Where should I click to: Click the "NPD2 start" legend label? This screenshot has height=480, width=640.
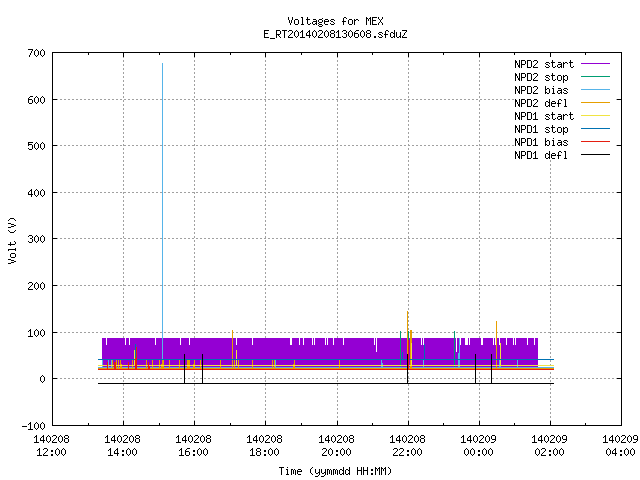(x=544, y=64)
